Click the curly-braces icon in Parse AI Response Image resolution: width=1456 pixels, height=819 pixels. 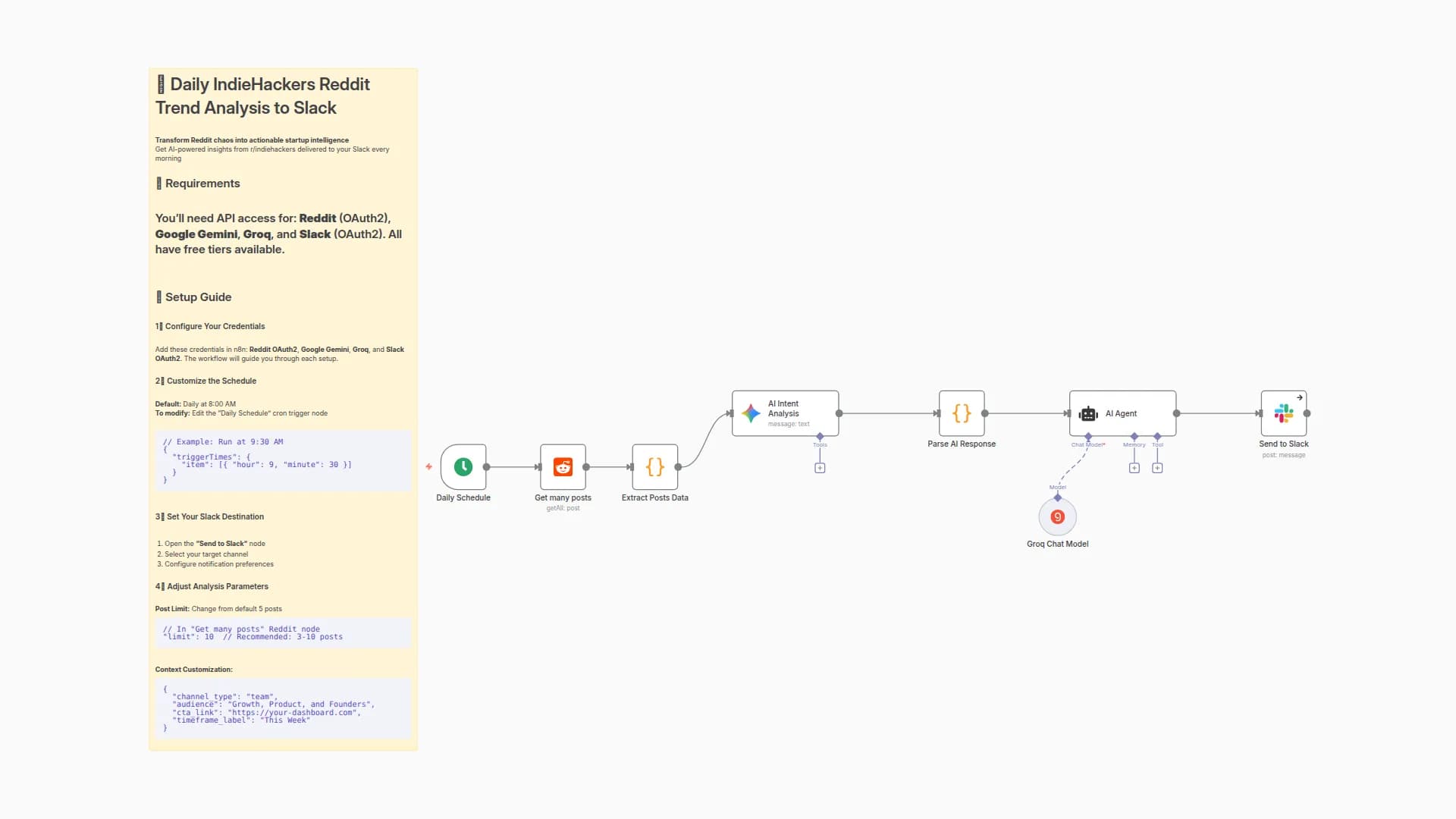[962, 413]
